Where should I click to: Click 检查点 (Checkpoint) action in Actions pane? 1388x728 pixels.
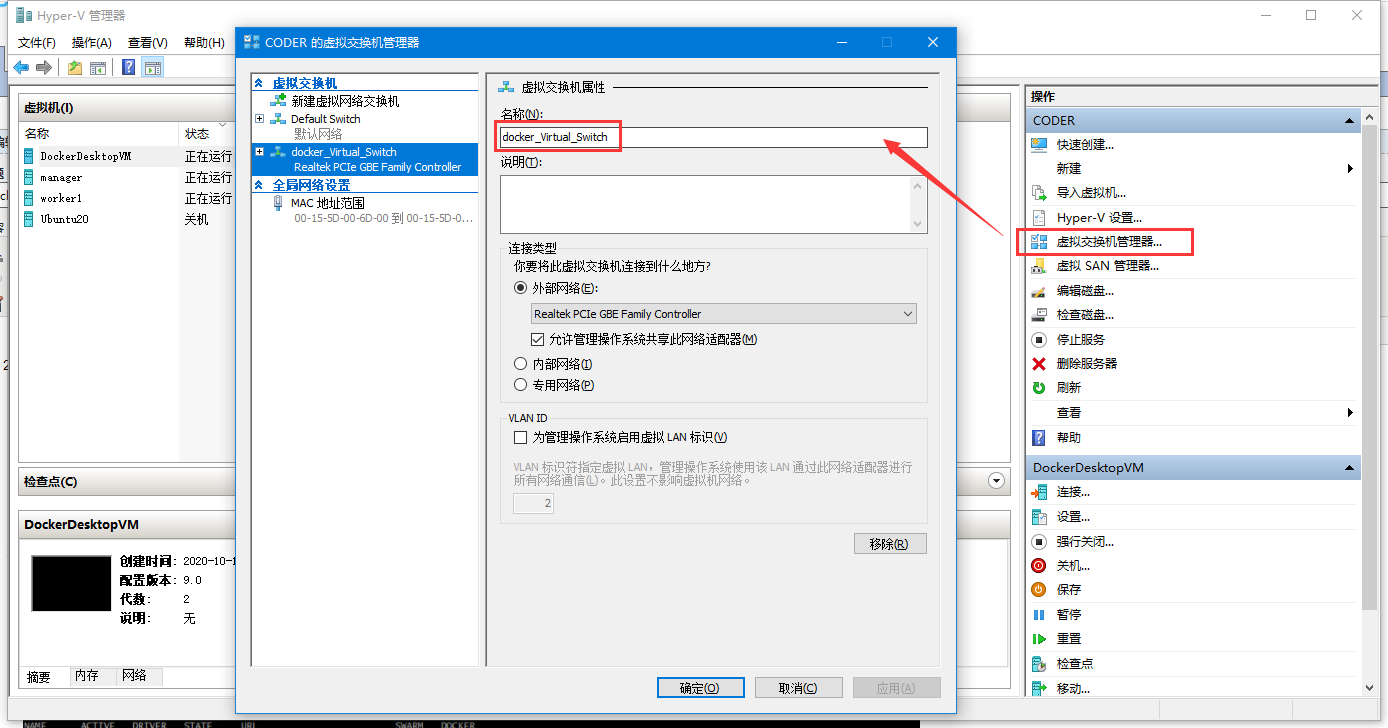click(x=1075, y=664)
